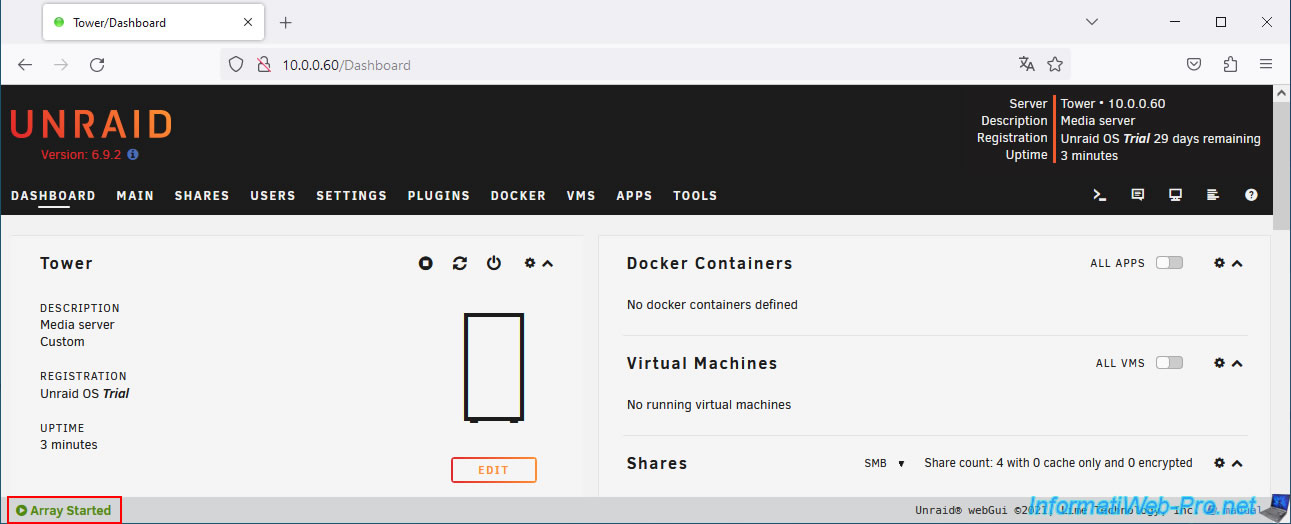The height and width of the screenshot is (524, 1291).
Task: Click version info icon next to 6.9.2
Action: point(133,155)
